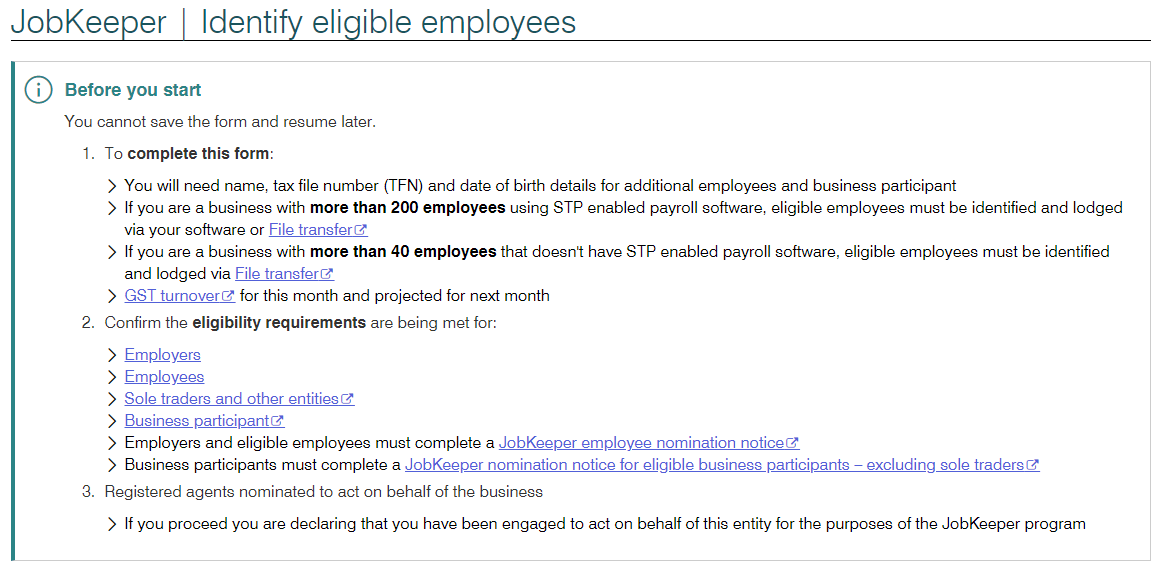Open the Employees eligibility link
Viewport: 1152px width, 562px height.
tap(165, 377)
